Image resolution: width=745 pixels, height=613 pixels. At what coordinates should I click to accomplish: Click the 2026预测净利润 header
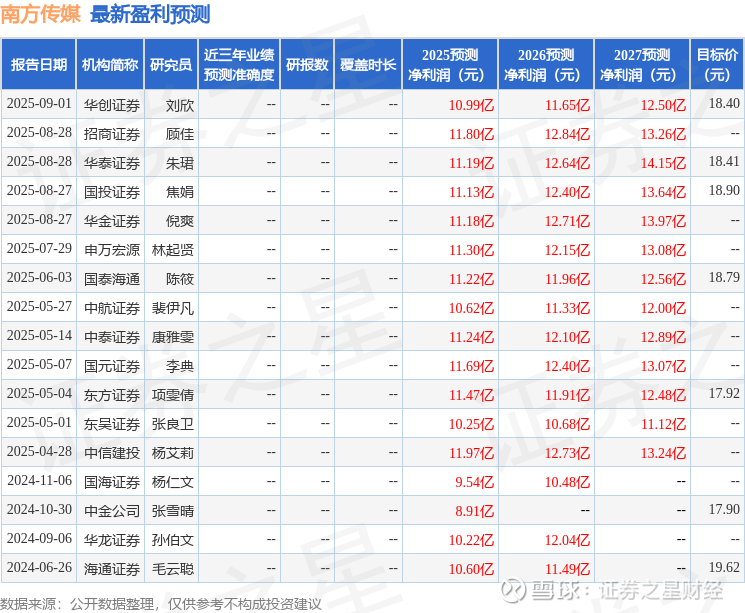pos(545,65)
